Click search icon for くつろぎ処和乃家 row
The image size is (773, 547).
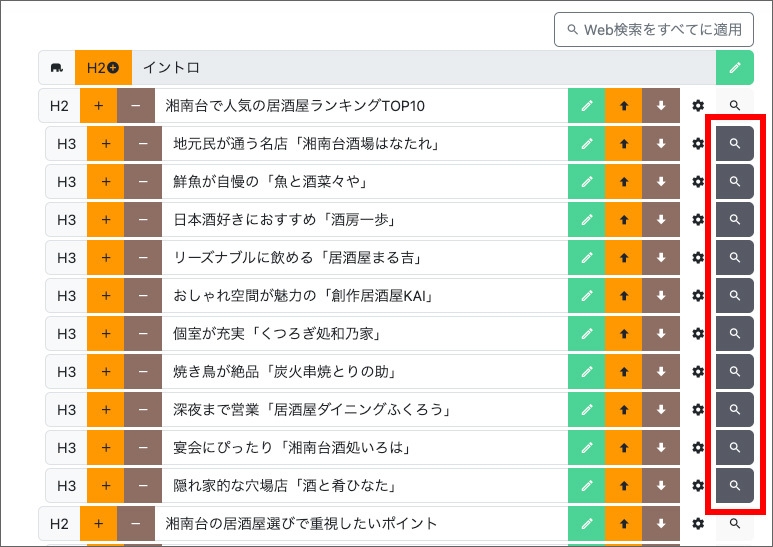(735, 334)
